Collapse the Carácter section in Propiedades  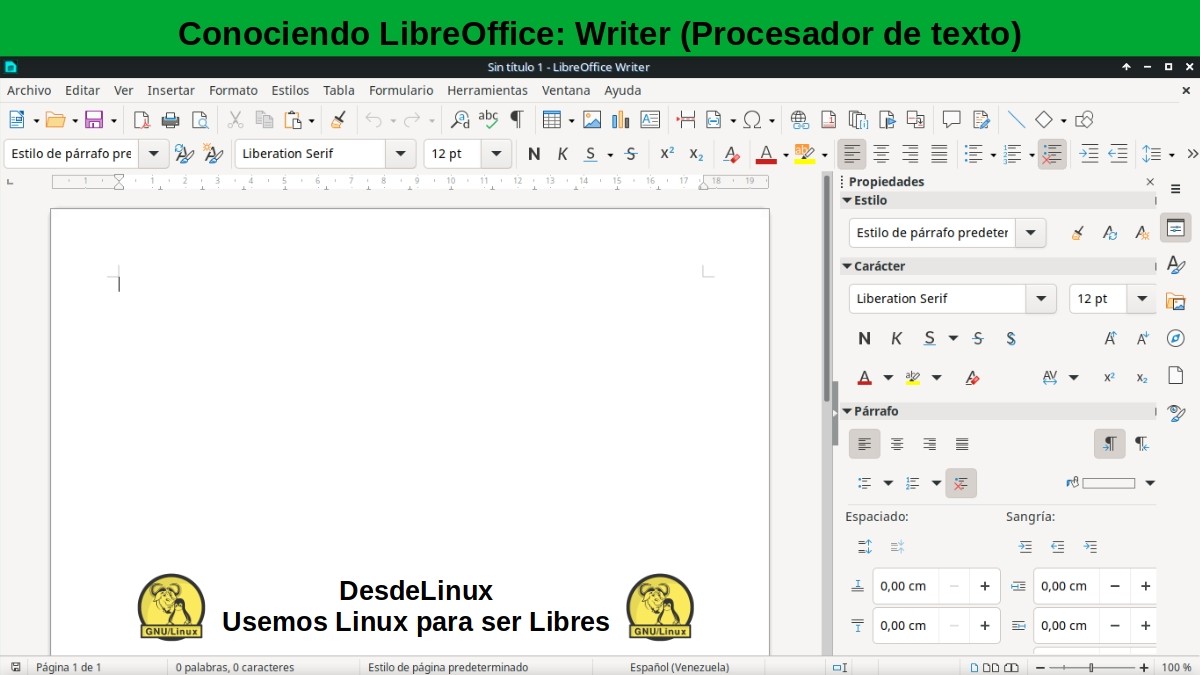[x=847, y=266]
